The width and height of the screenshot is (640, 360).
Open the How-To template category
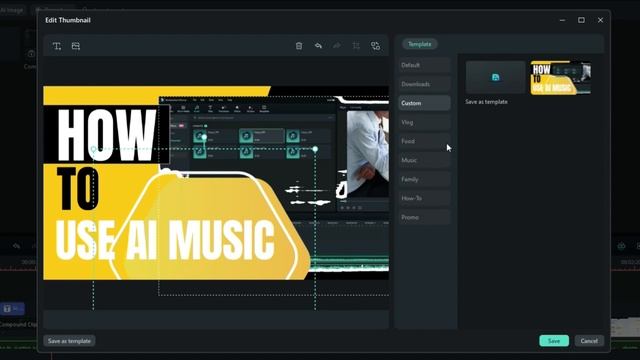click(424, 198)
